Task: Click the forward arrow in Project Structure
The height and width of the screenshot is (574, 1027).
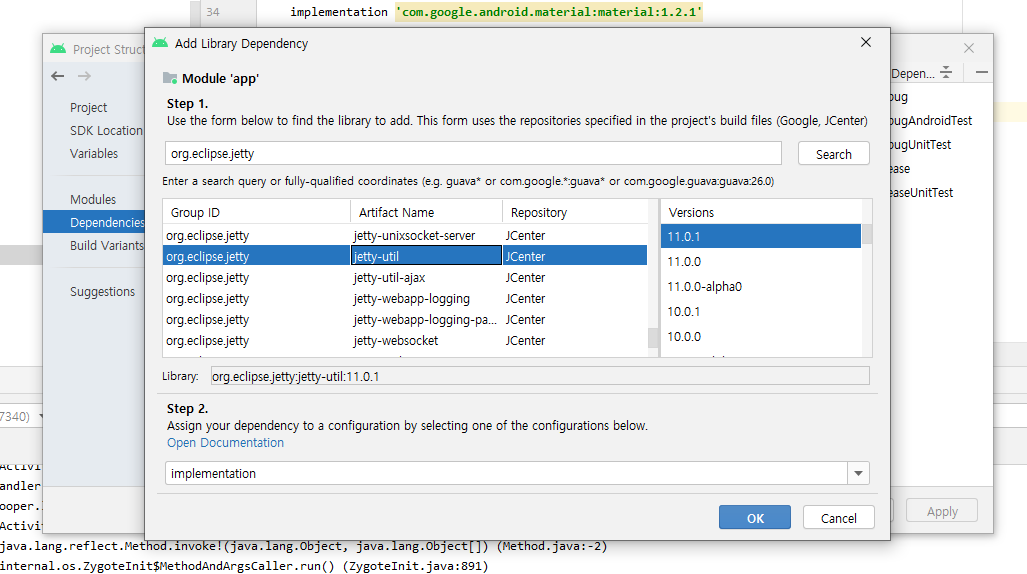Action: coord(84,76)
